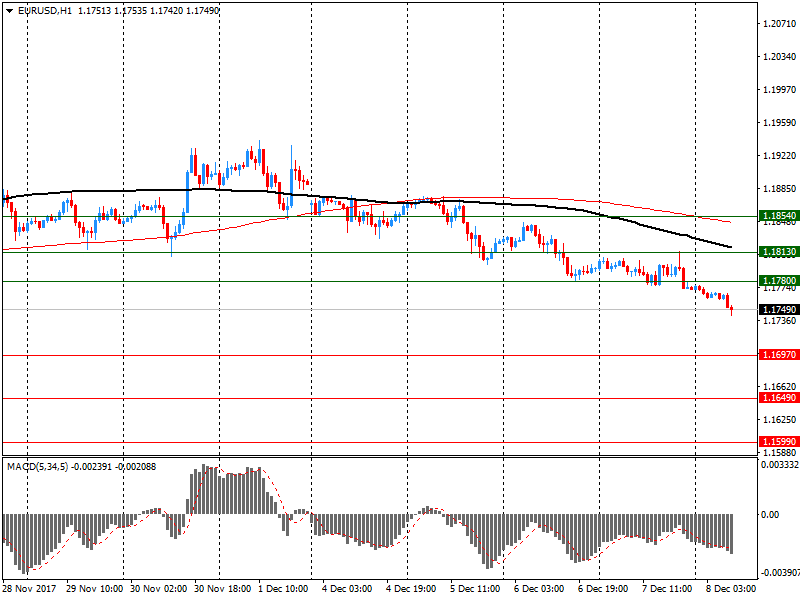The height and width of the screenshot is (600, 800).
Task: Click the 5 Dec 11:00 time label
Action: pyautogui.click(x=475, y=590)
